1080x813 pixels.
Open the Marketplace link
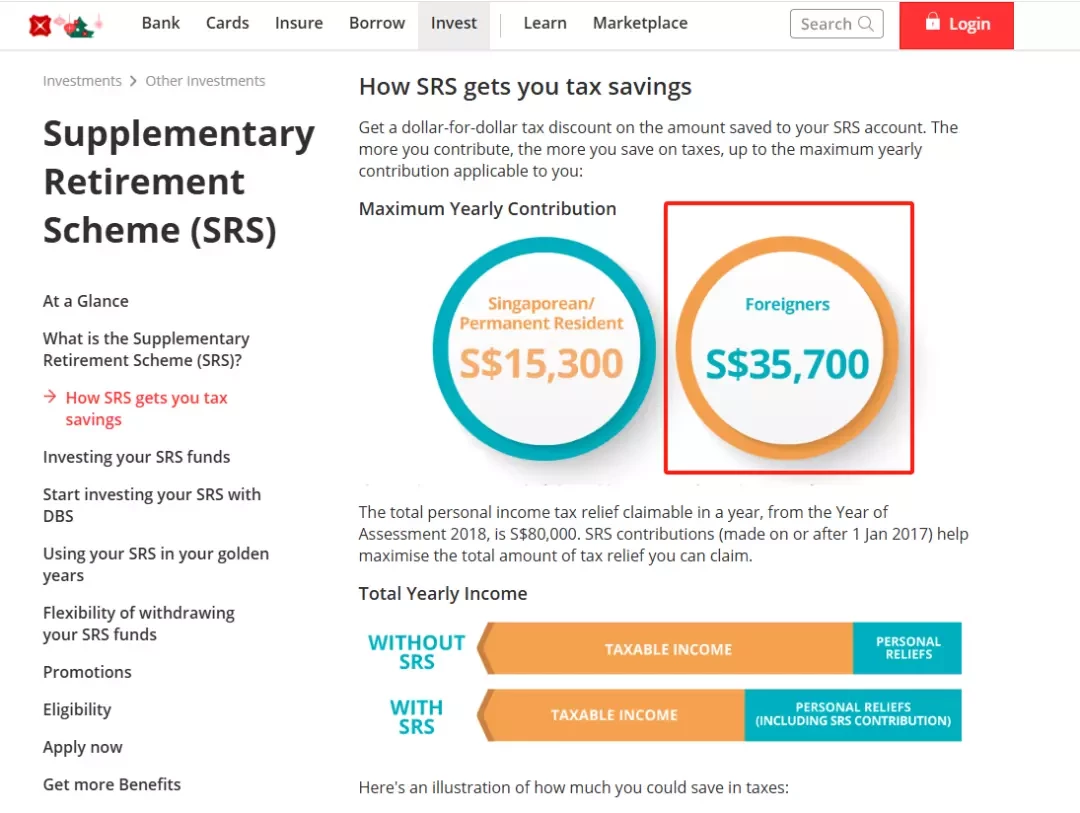640,23
